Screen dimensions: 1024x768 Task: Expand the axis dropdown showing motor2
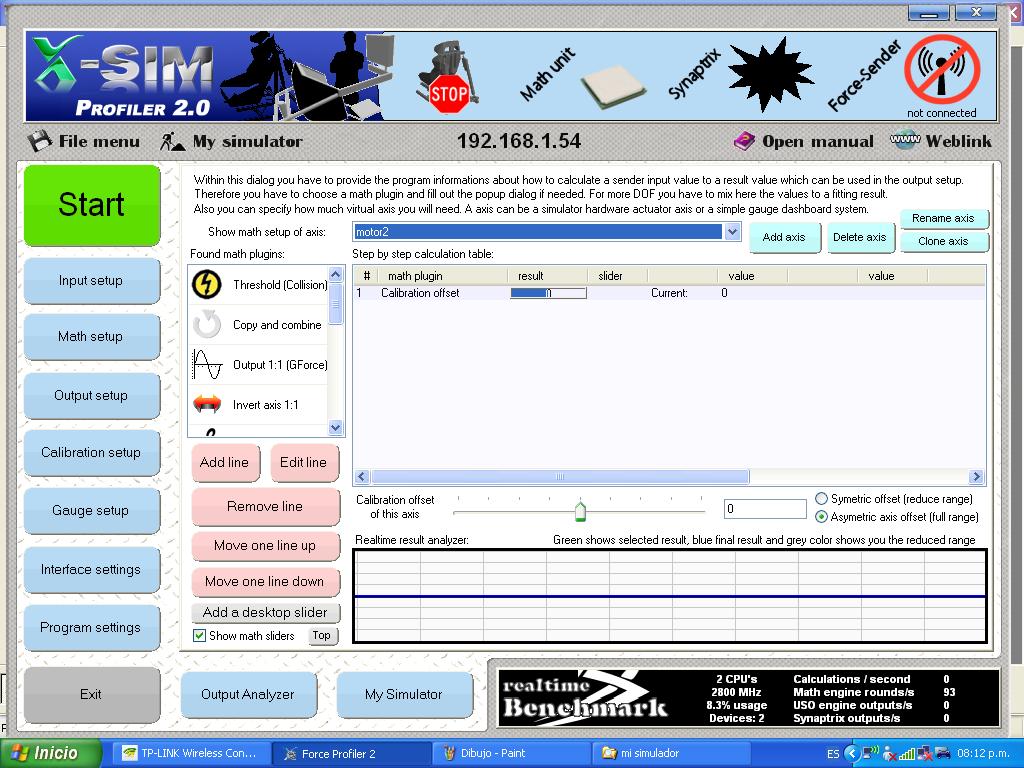pos(733,232)
